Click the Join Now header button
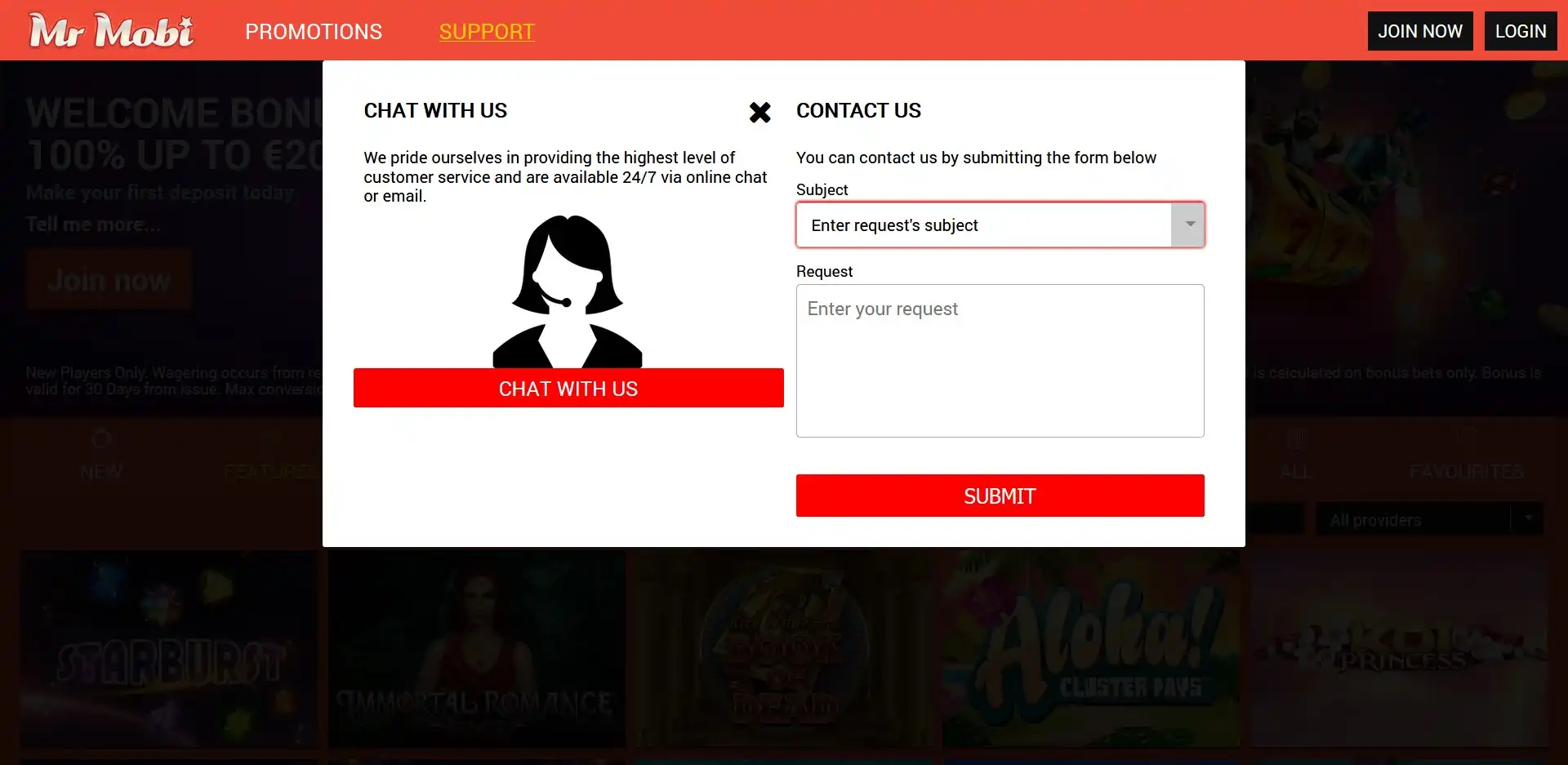Screen dimensions: 1568x765 (1420, 31)
